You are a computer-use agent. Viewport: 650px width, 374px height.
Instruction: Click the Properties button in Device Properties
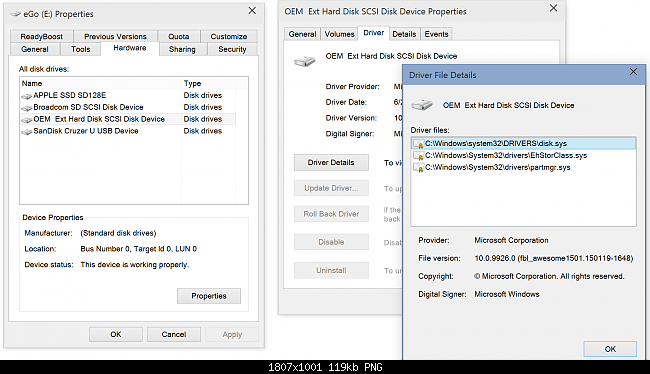[x=209, y=296]
